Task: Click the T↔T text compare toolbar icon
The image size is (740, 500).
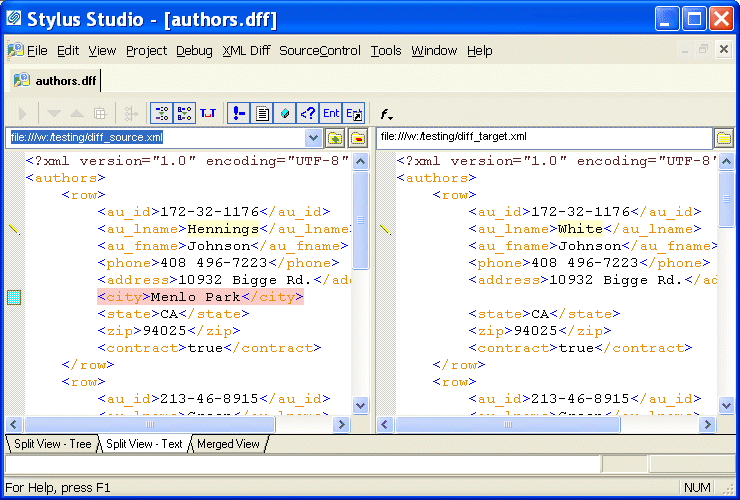Action: point(208,114)
